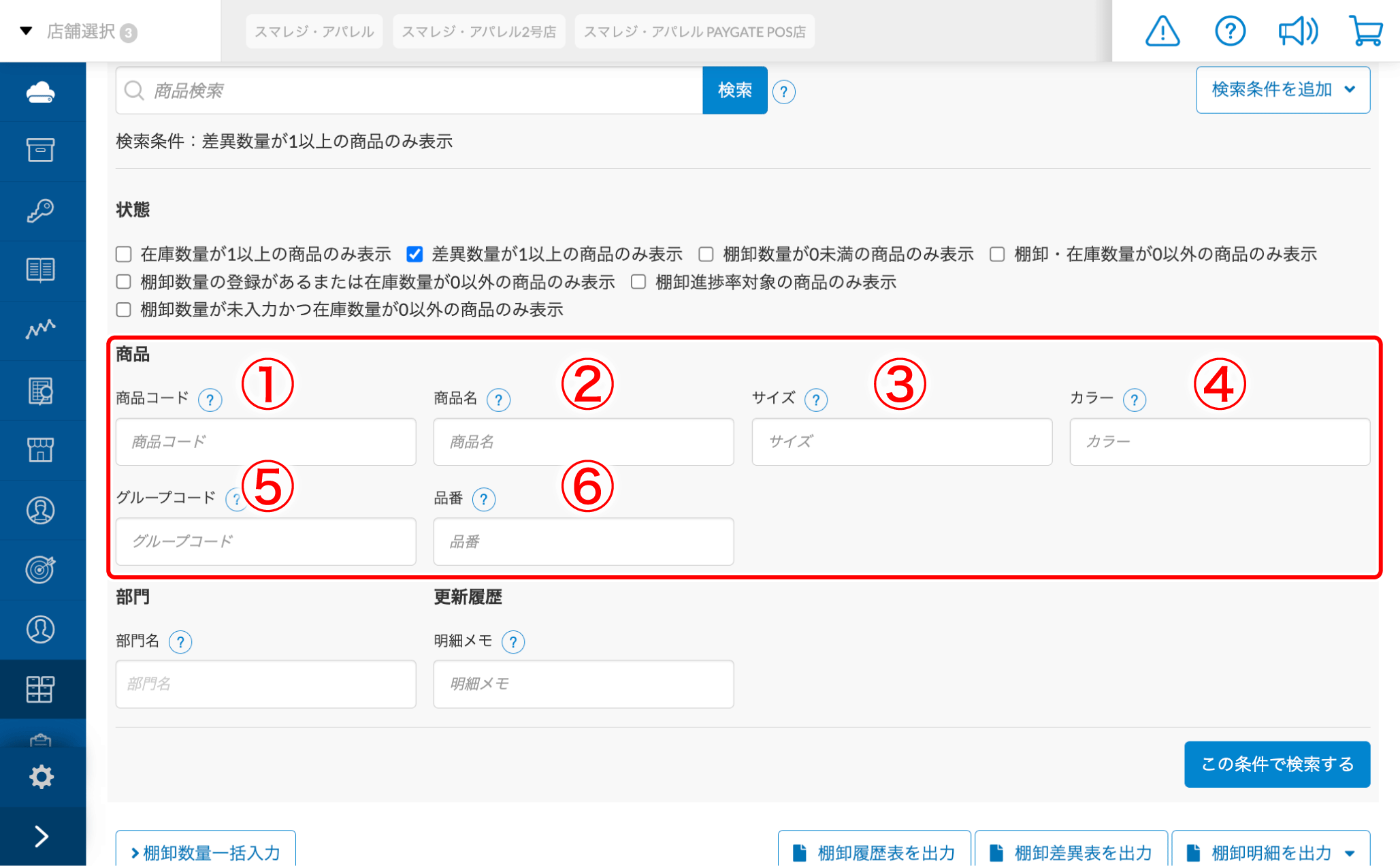Image resolution: width=1400 pixels, height=866 pixels.
Task: Open the key icon in sidebar
Action: click(x=41, y=210)
